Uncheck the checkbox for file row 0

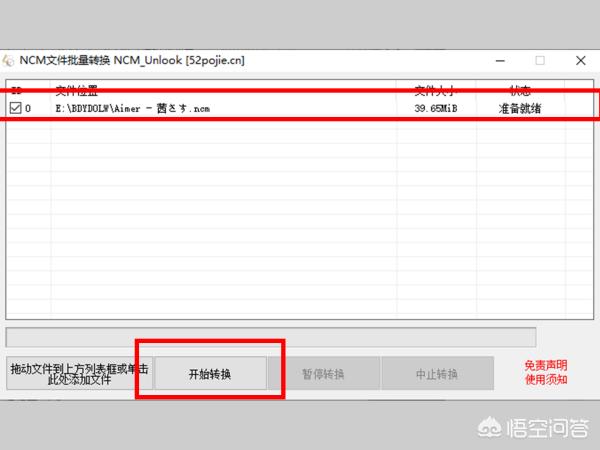coord(15,108)
